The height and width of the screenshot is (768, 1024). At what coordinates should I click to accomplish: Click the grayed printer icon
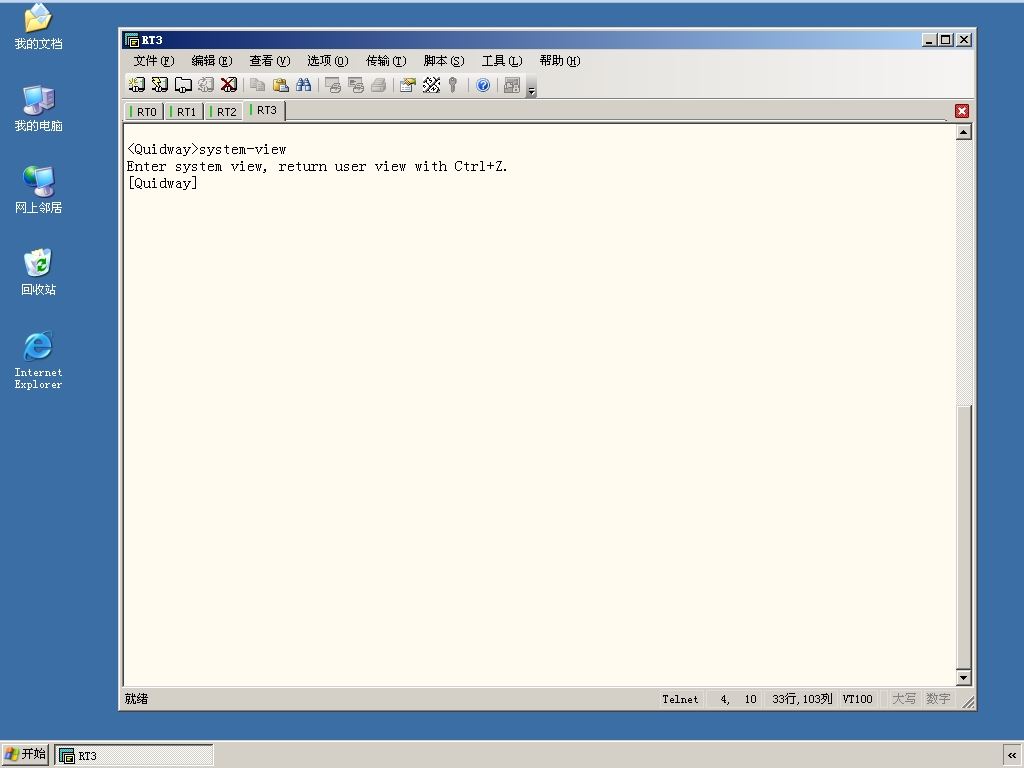[379, 85]
